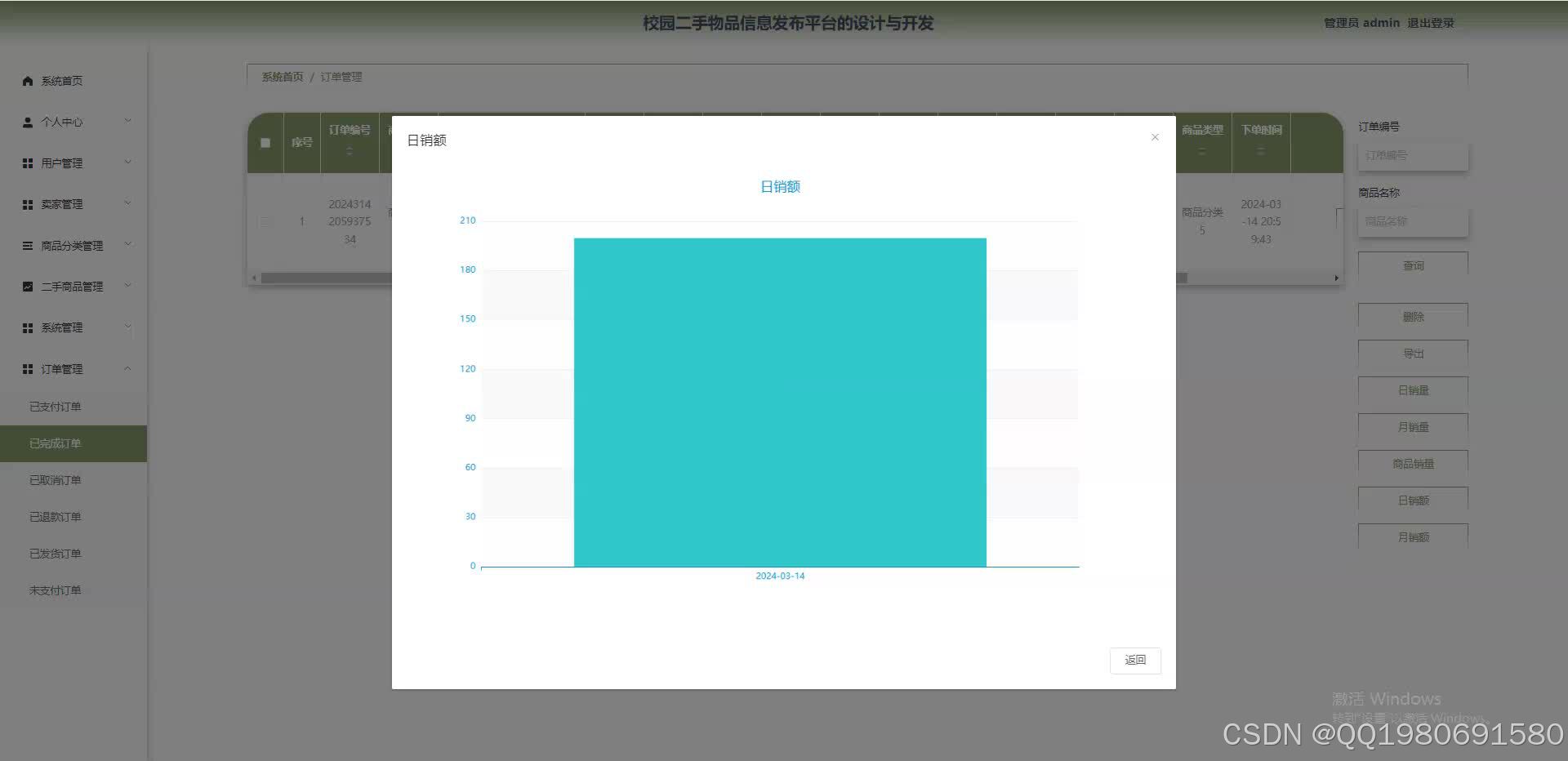This screenshot has height=761, width=1568.
Task: Collapse the 订单管理 submenu
Action: point(127,368)
